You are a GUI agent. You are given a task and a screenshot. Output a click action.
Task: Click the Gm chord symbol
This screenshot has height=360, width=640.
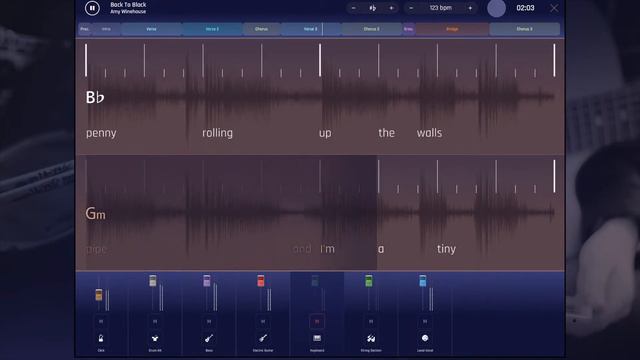coord(96,213)
